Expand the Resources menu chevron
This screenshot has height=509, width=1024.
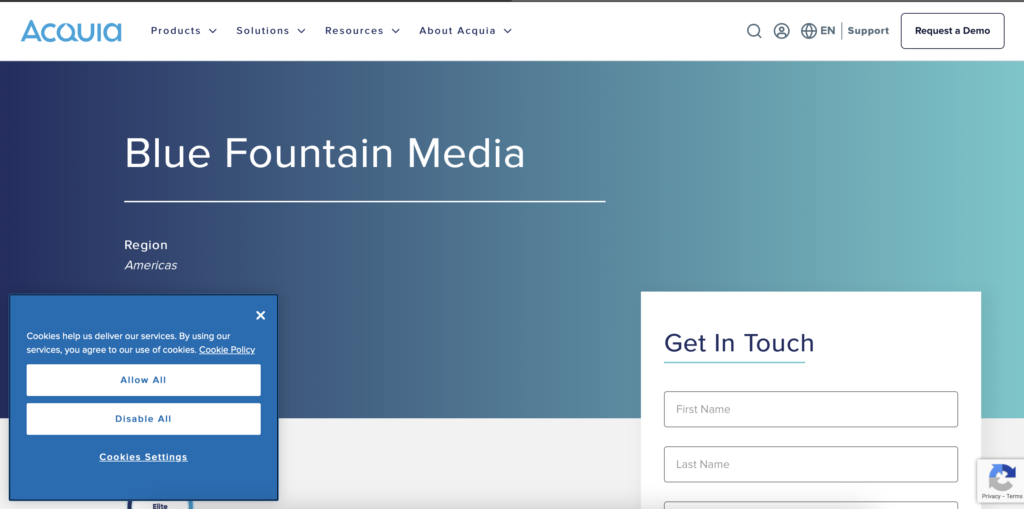click(x=396, y=31)
